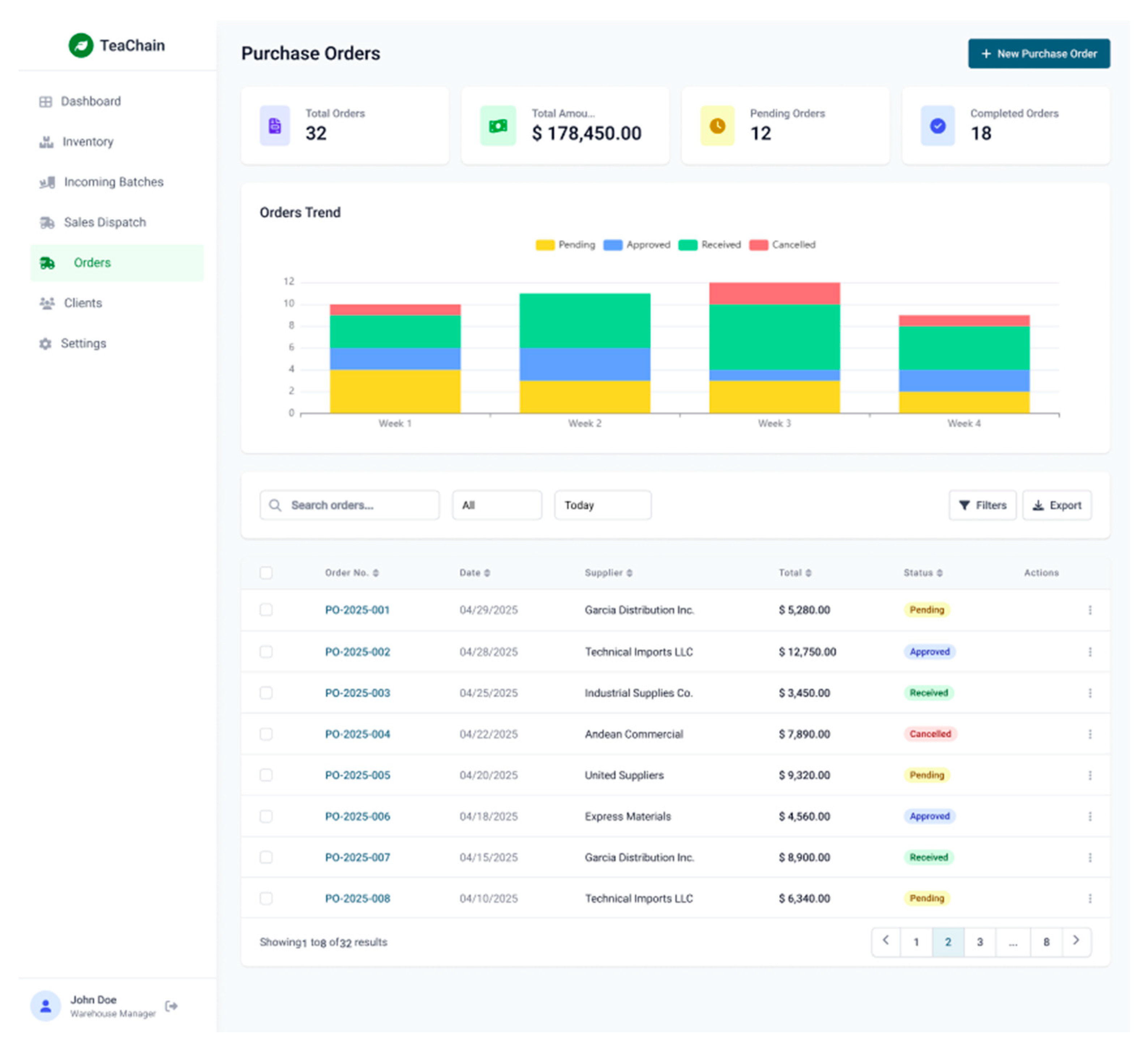The height and width of the screenshot is (1053, 1148).
Task: Click the previous page left chevron
Action: pyautogui.click(x=885, y=941)
